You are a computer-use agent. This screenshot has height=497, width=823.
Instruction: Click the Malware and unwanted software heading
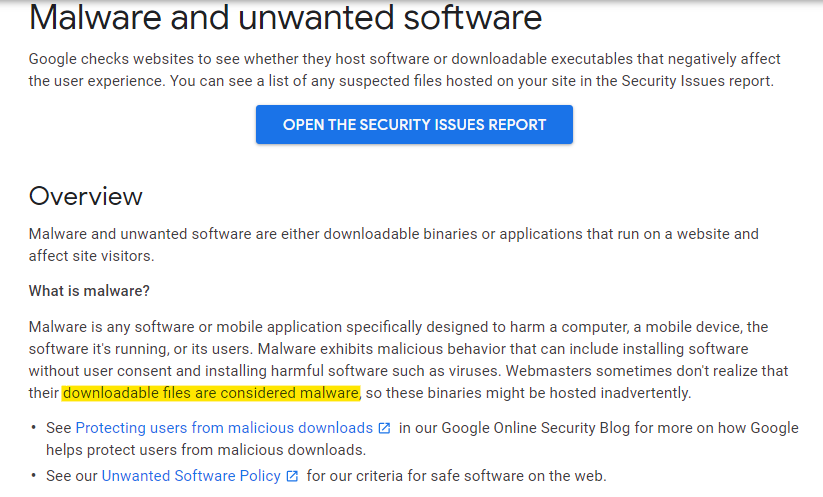285,17
